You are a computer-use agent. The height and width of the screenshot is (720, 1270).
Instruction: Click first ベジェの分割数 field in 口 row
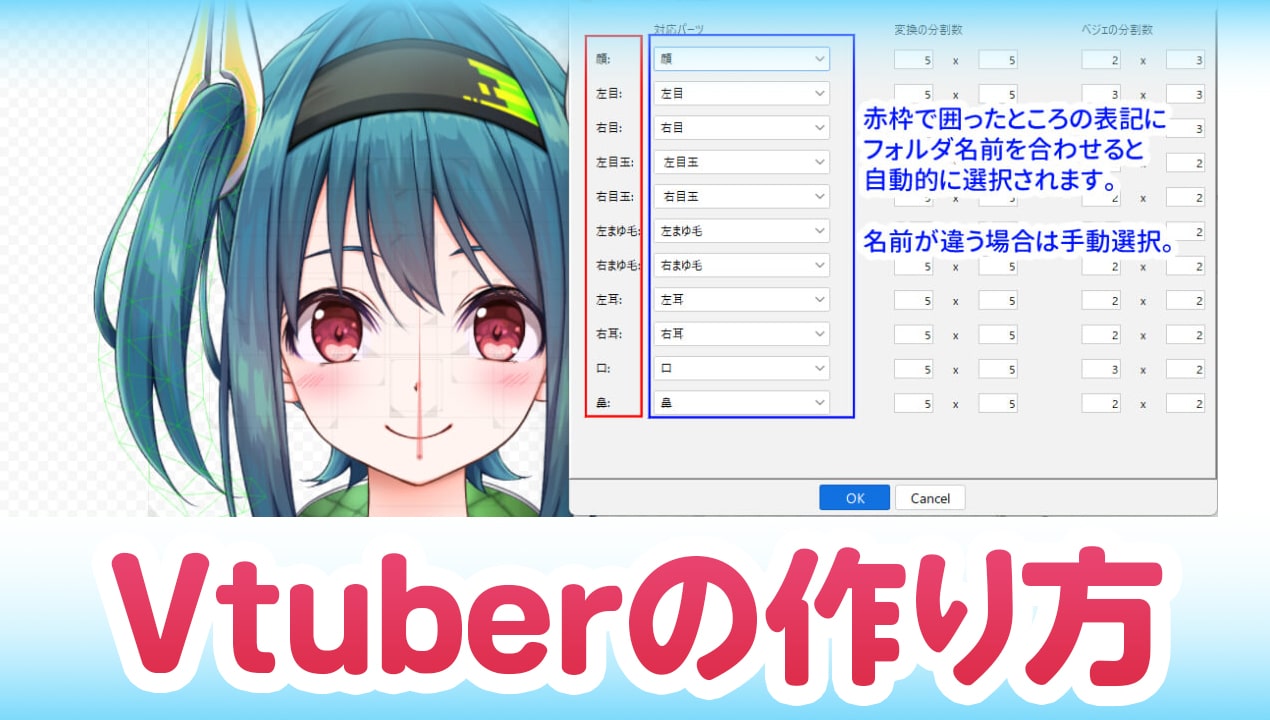click(x=1101, y=369)
